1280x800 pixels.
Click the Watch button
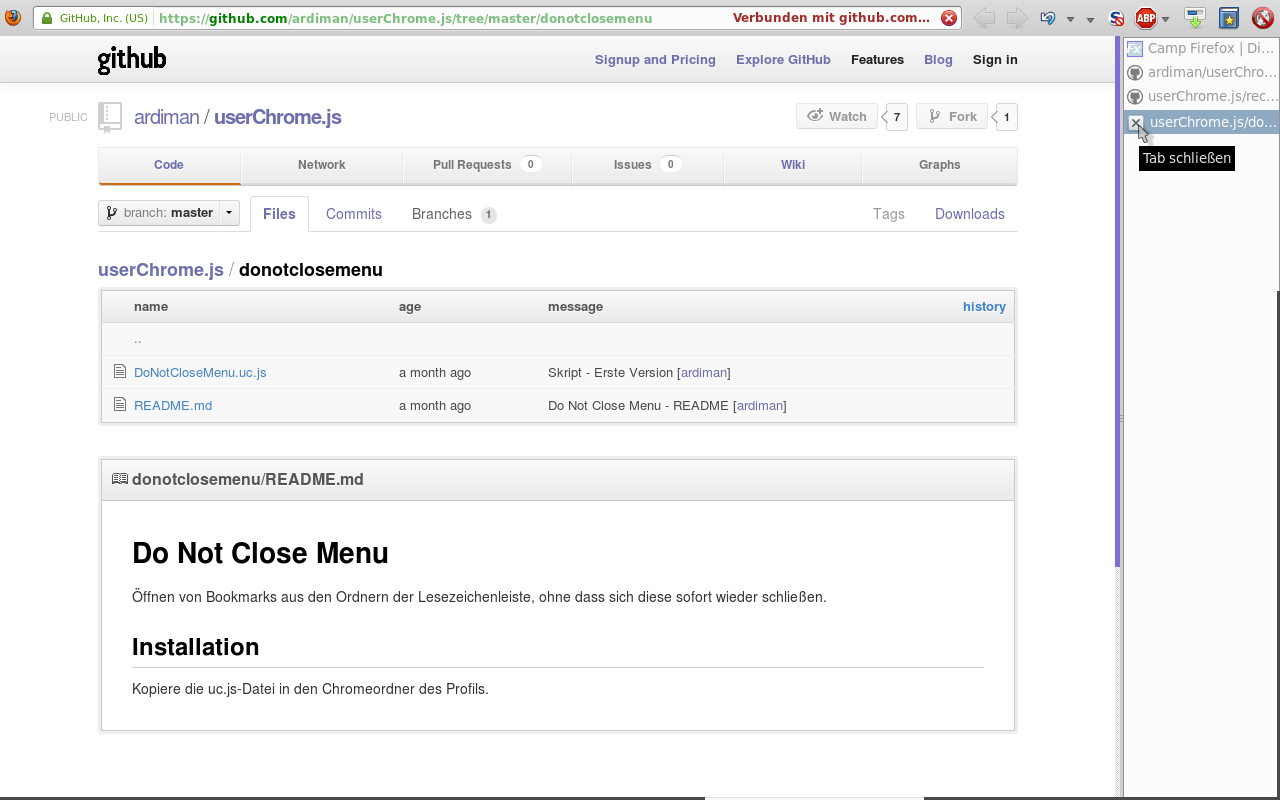click(x=837, y=116)
